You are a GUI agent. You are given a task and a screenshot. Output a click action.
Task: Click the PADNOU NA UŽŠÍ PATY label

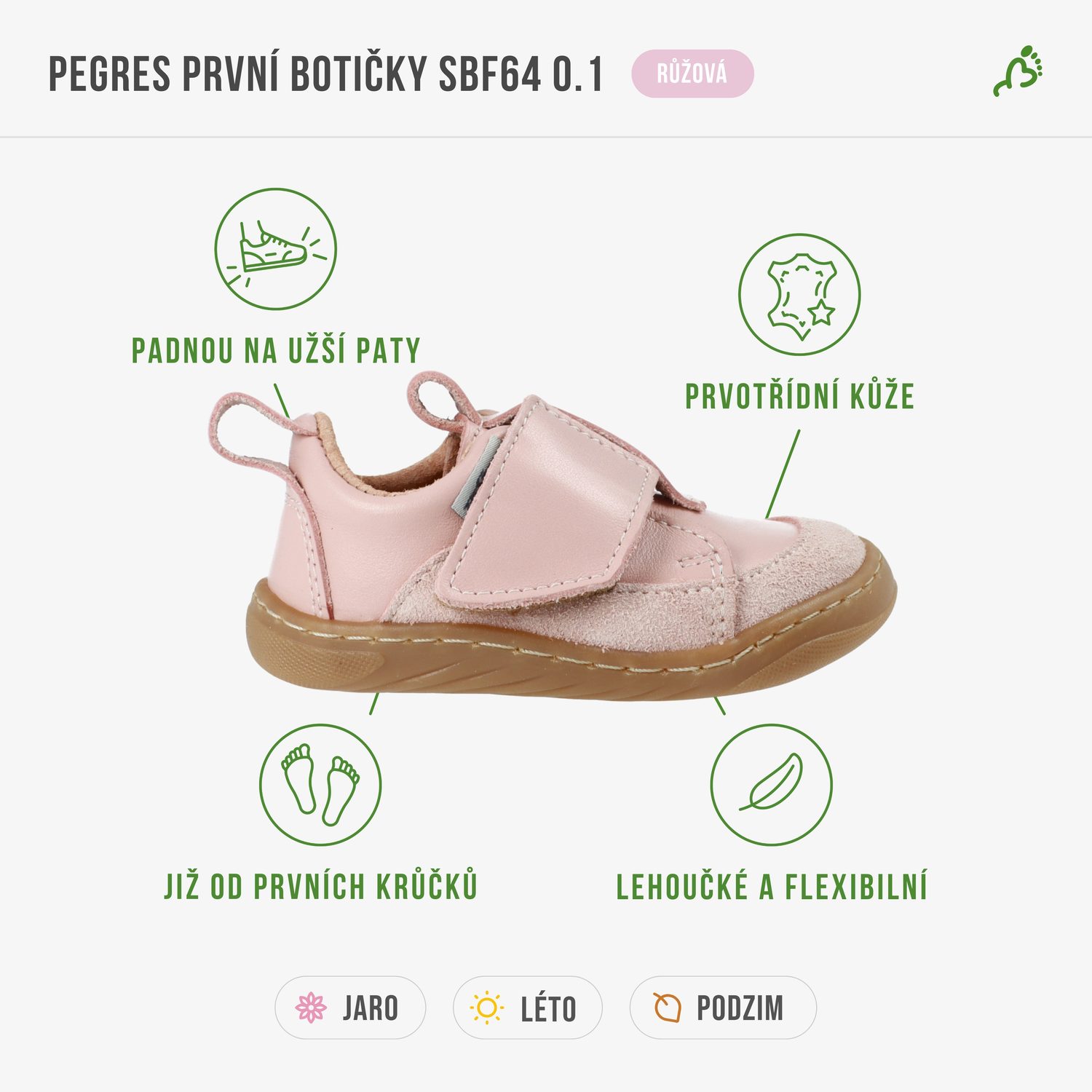[x=276, y=350]
